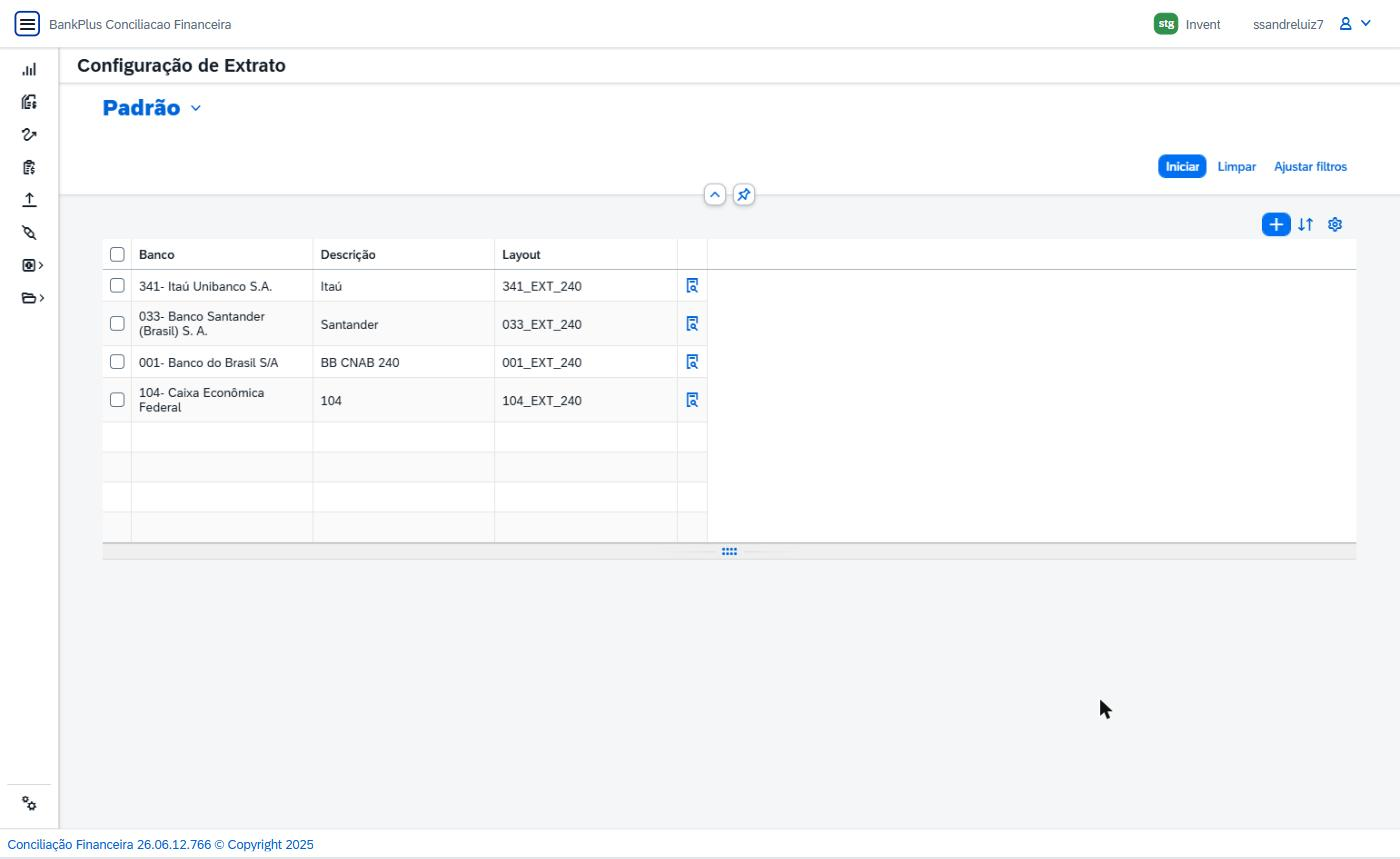1400x859 pixels.
Task: Click the Limpar button
Action: pos(1237,167)
